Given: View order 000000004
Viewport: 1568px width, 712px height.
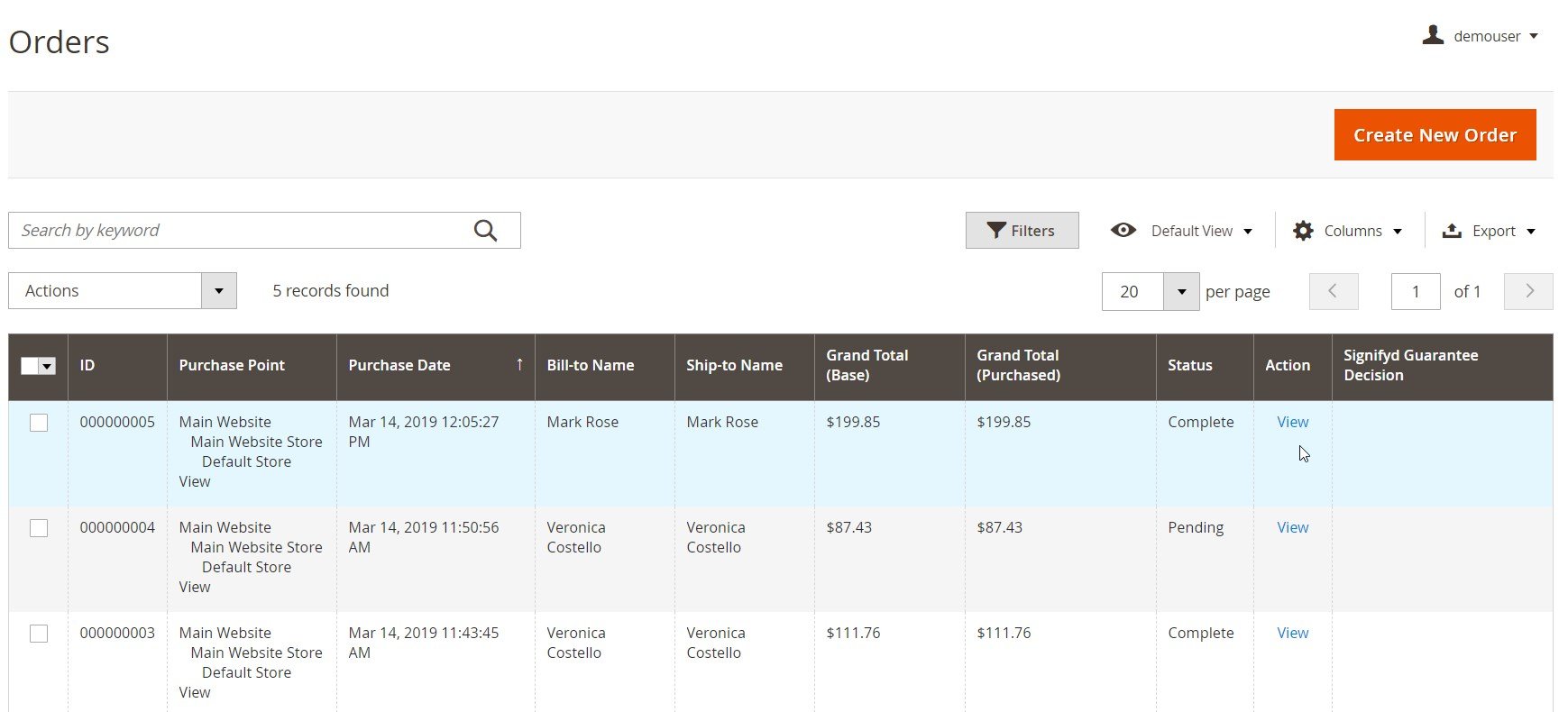Looking at the screenshot, I should (x=1292, y=527).
